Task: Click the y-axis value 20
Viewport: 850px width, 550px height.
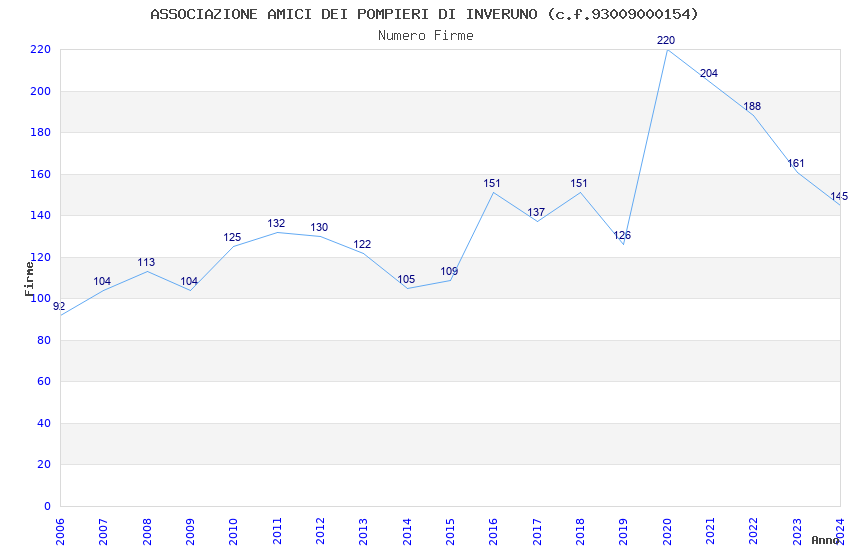Action: (44, 464)
